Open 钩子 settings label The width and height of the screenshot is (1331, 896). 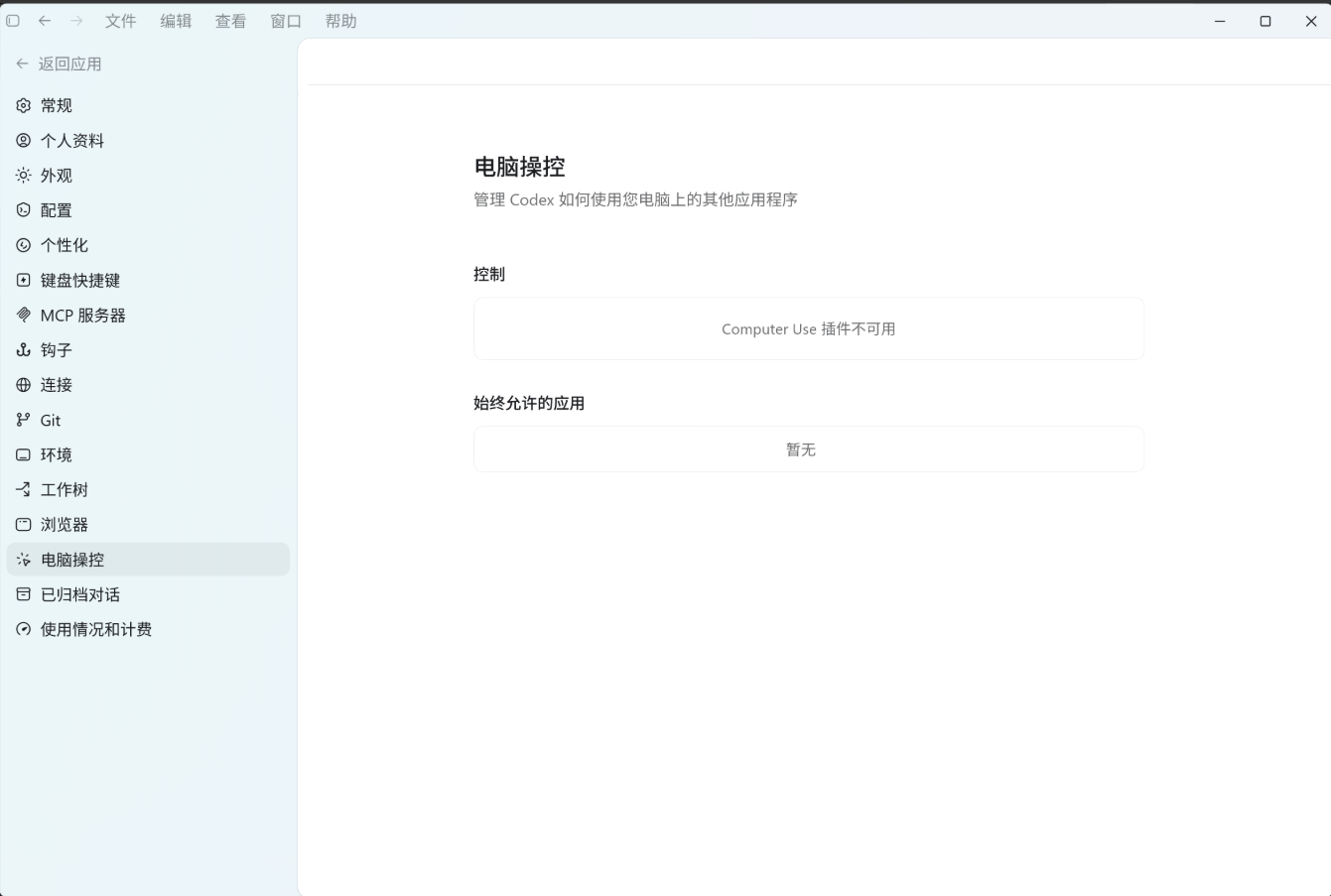coord(57,349)
